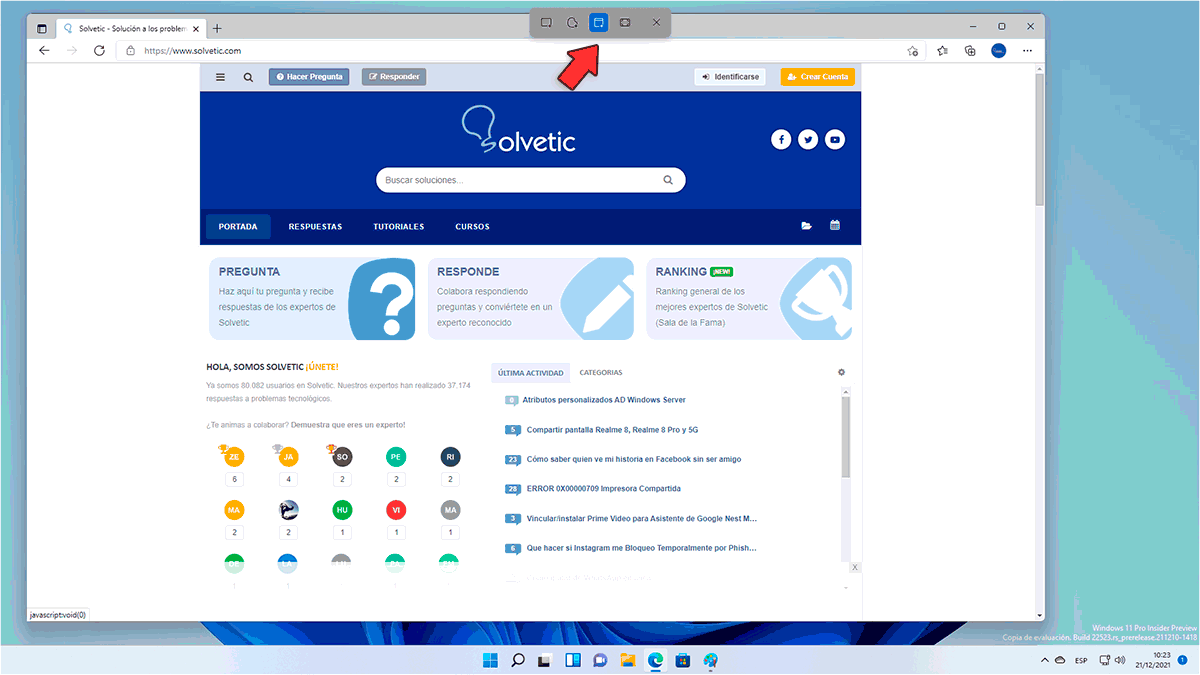Viewport: 1200px width, 675px height.
Task: Click the Responder button
Action: pos(393,76)
